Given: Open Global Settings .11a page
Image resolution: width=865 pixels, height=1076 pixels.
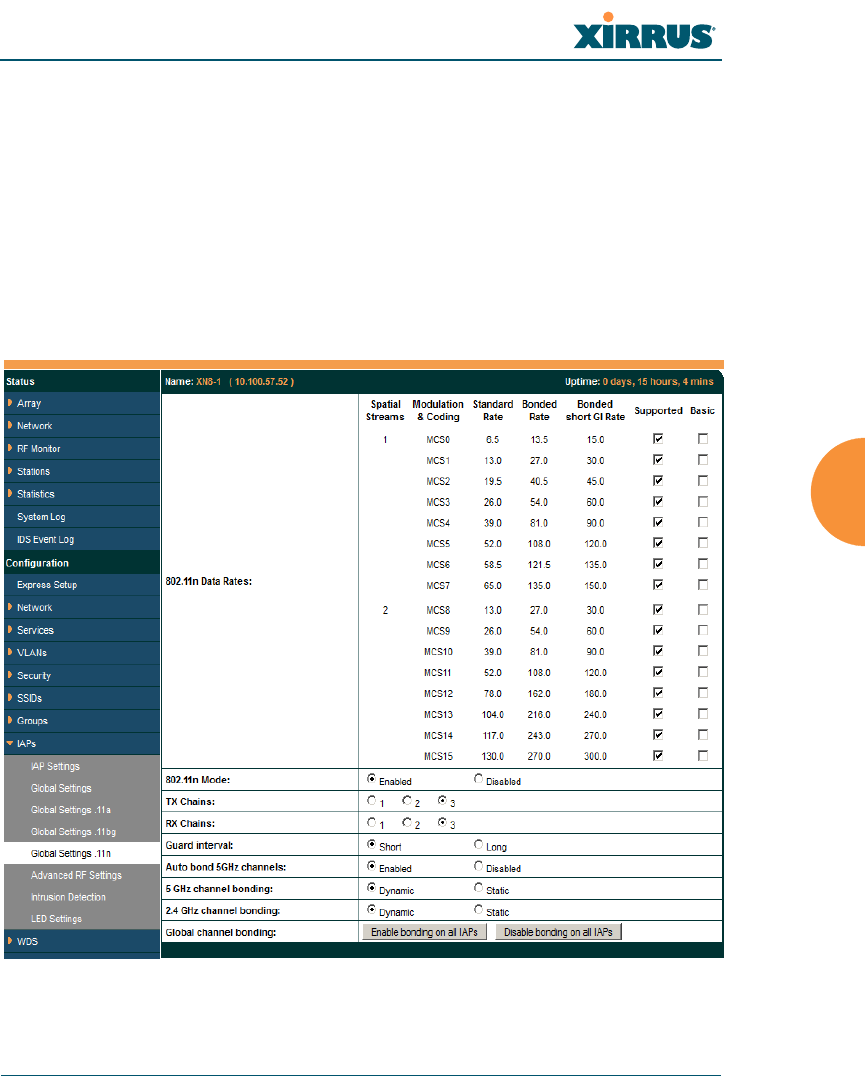Looking at the screenshot, I should pos(71,810).
